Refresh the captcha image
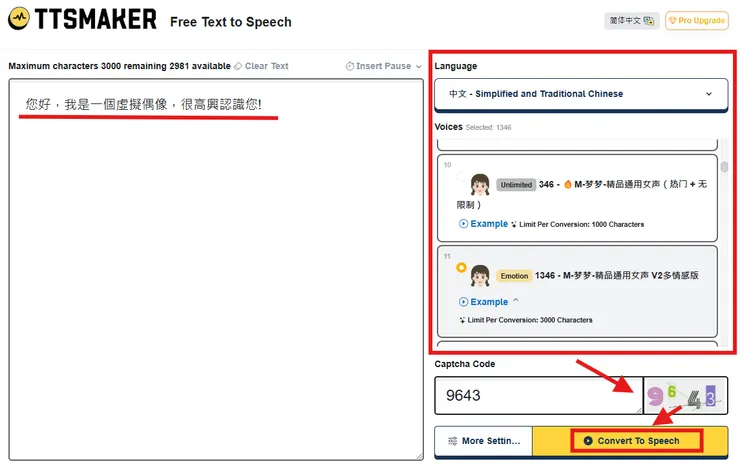 coord(686,396)
